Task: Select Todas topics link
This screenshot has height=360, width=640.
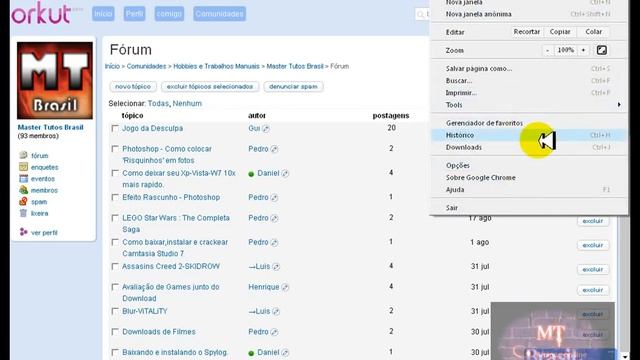Action: coord(158,103)
